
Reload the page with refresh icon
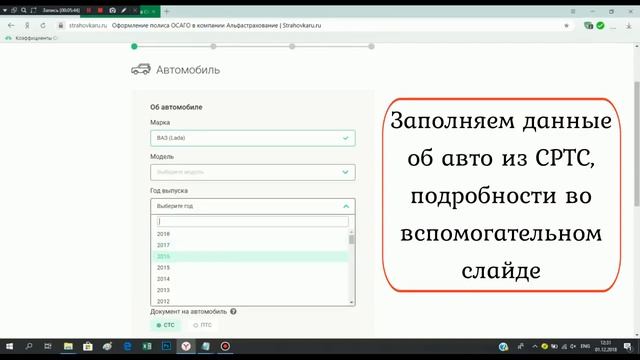point(43,25)
